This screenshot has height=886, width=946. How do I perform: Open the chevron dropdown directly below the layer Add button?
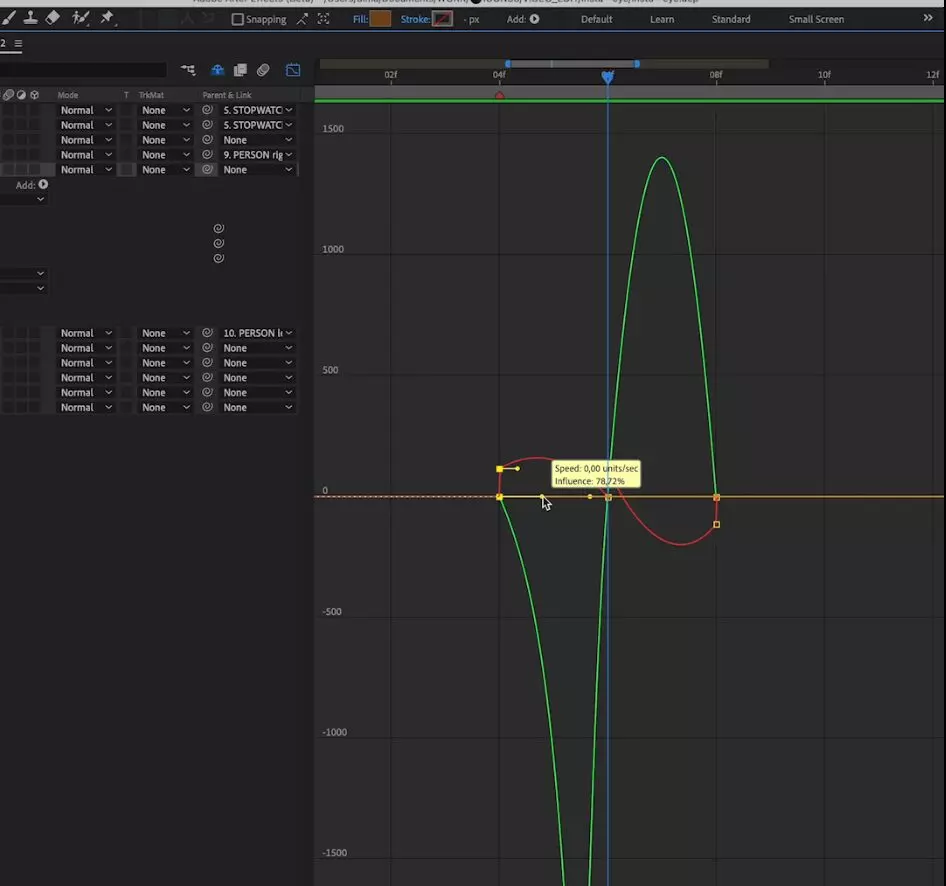coord(40,199)
